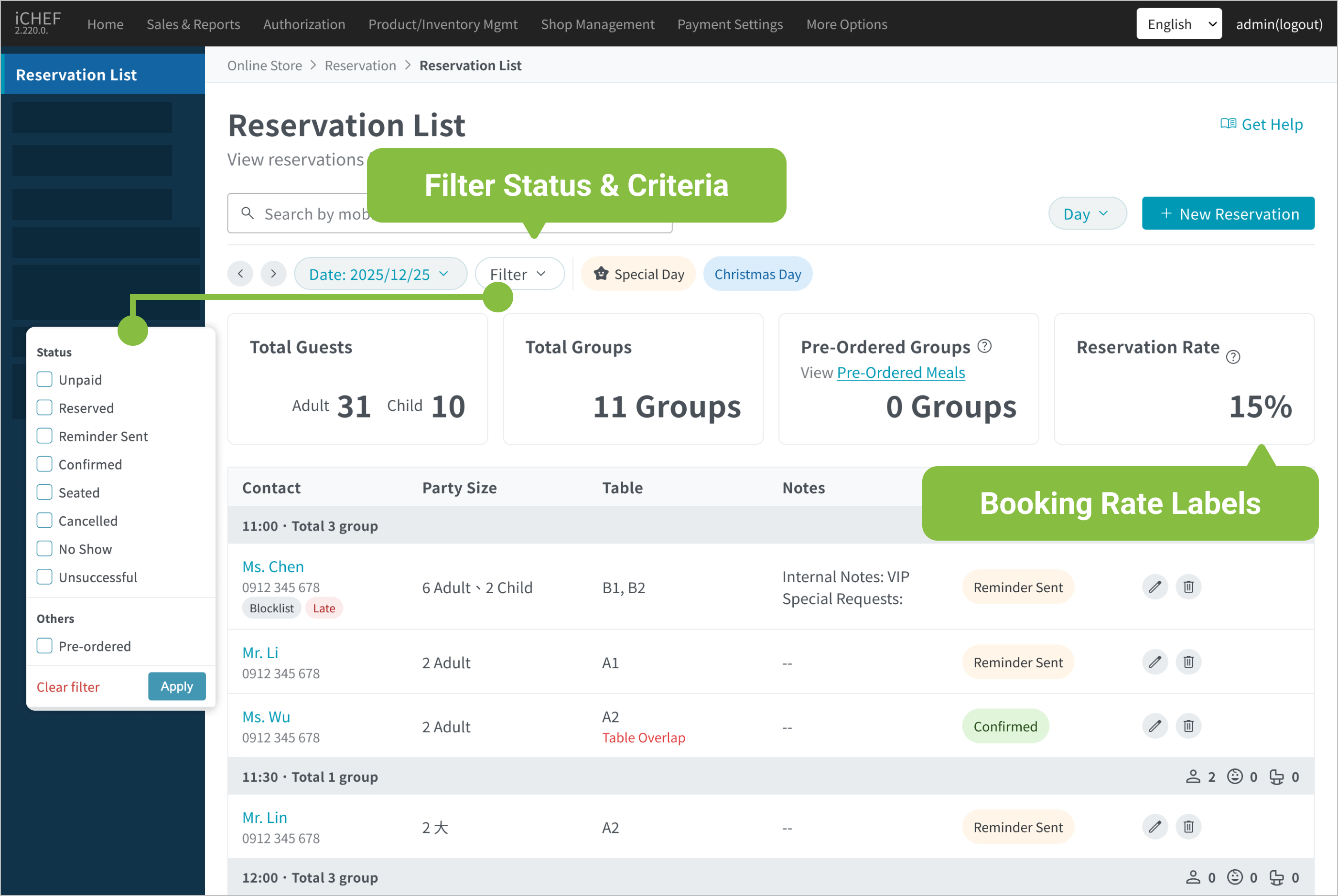
Task: Delete Mr. Lin reservation with trash icon
Action: (1188, 826)
